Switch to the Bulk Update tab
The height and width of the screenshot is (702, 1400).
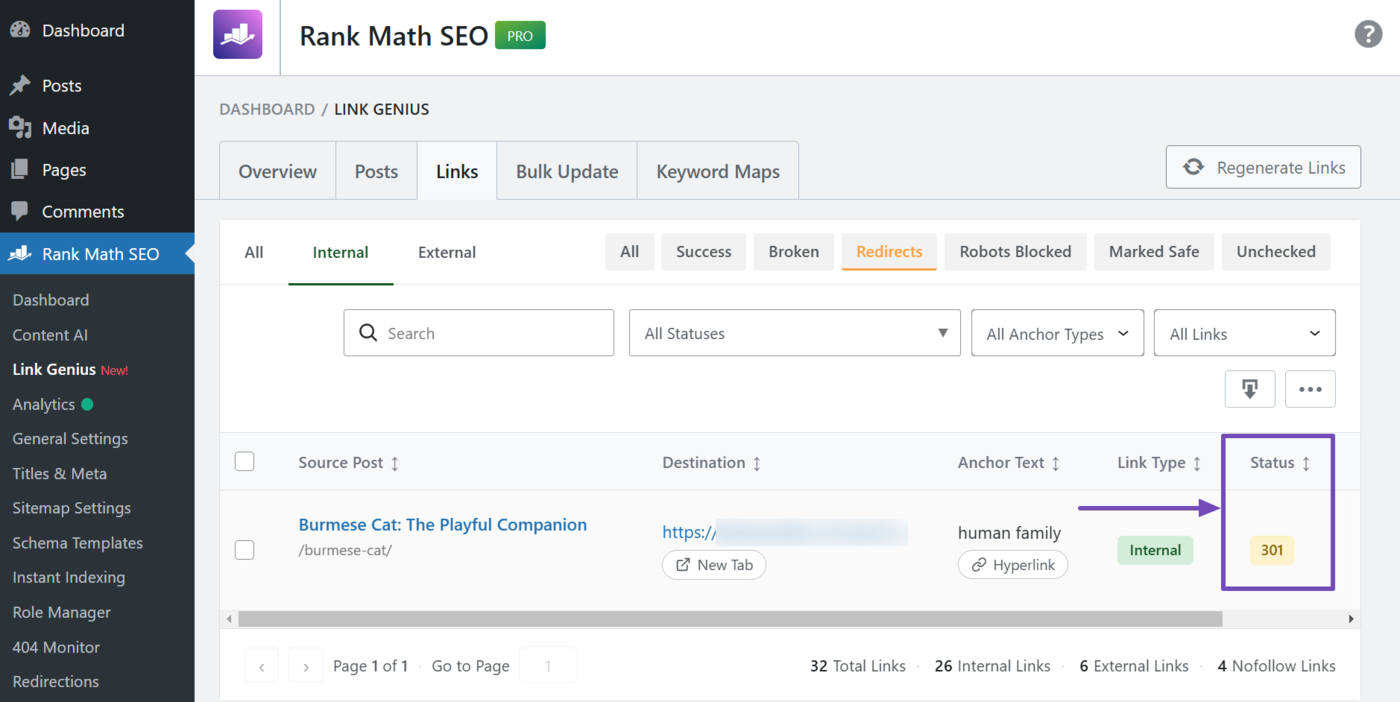(566, 170)
